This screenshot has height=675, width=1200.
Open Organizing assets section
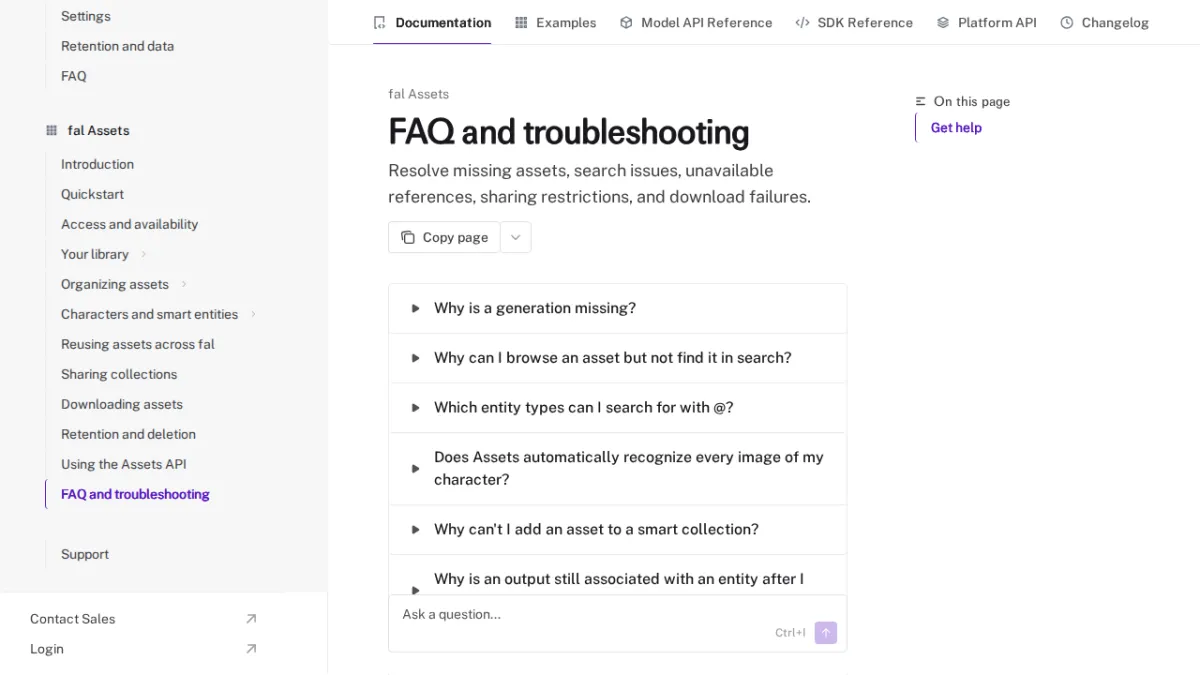pos(115,284)
